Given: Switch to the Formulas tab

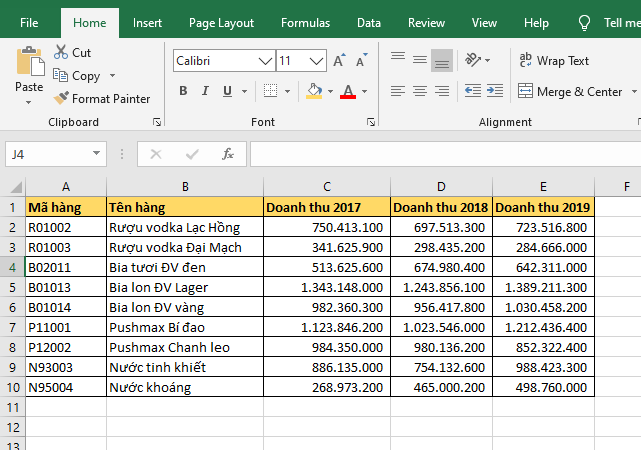Looking at the screenshot, I should tap(305, 23).
